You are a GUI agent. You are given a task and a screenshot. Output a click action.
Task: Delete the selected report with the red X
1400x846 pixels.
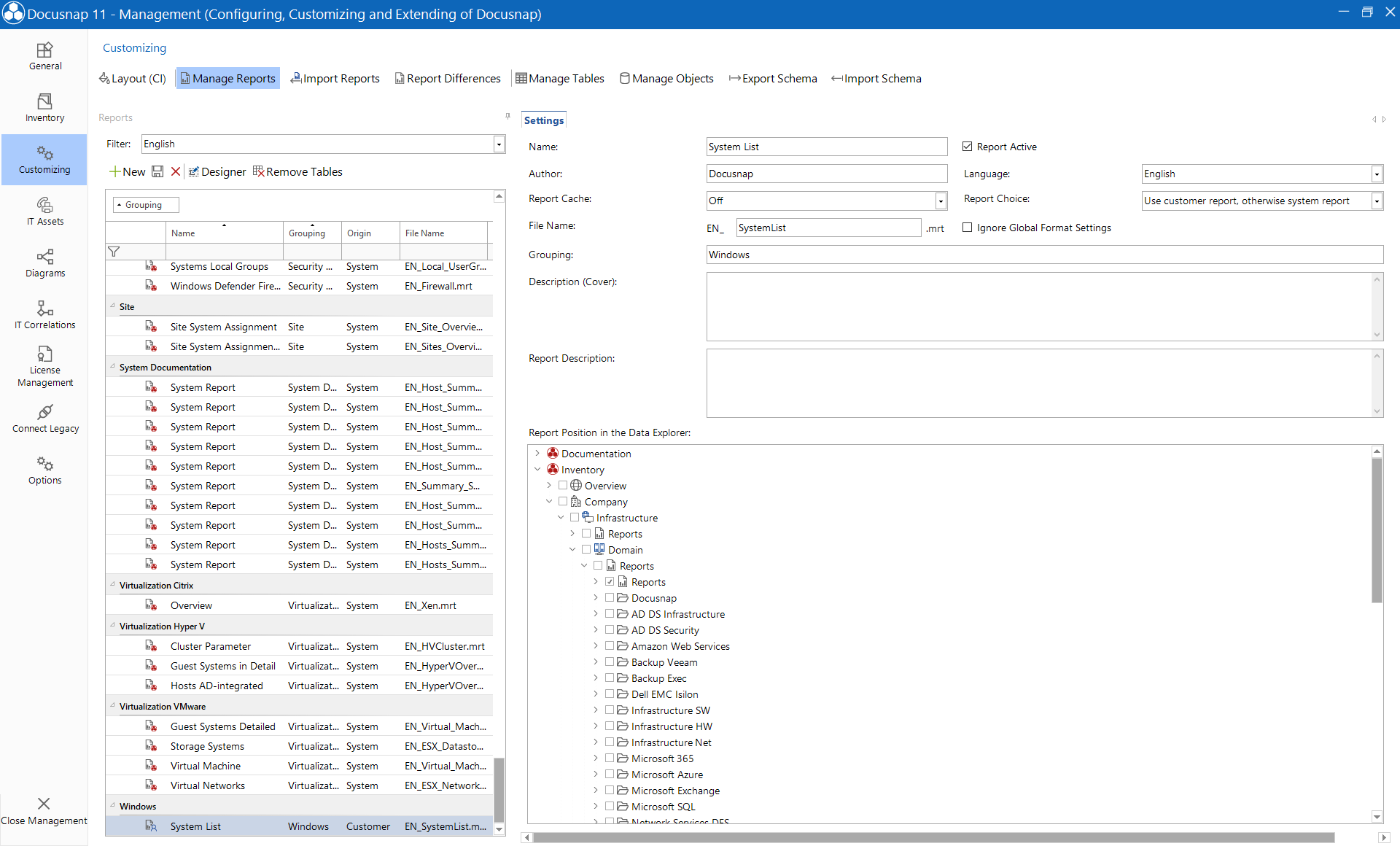point(176,171)
